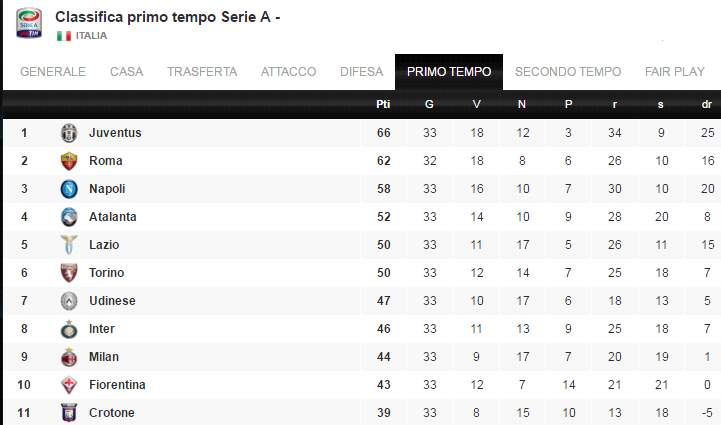Sort table by Pti column header
The width and height of the screenshot is (721, 425).
tap(383, 104)
